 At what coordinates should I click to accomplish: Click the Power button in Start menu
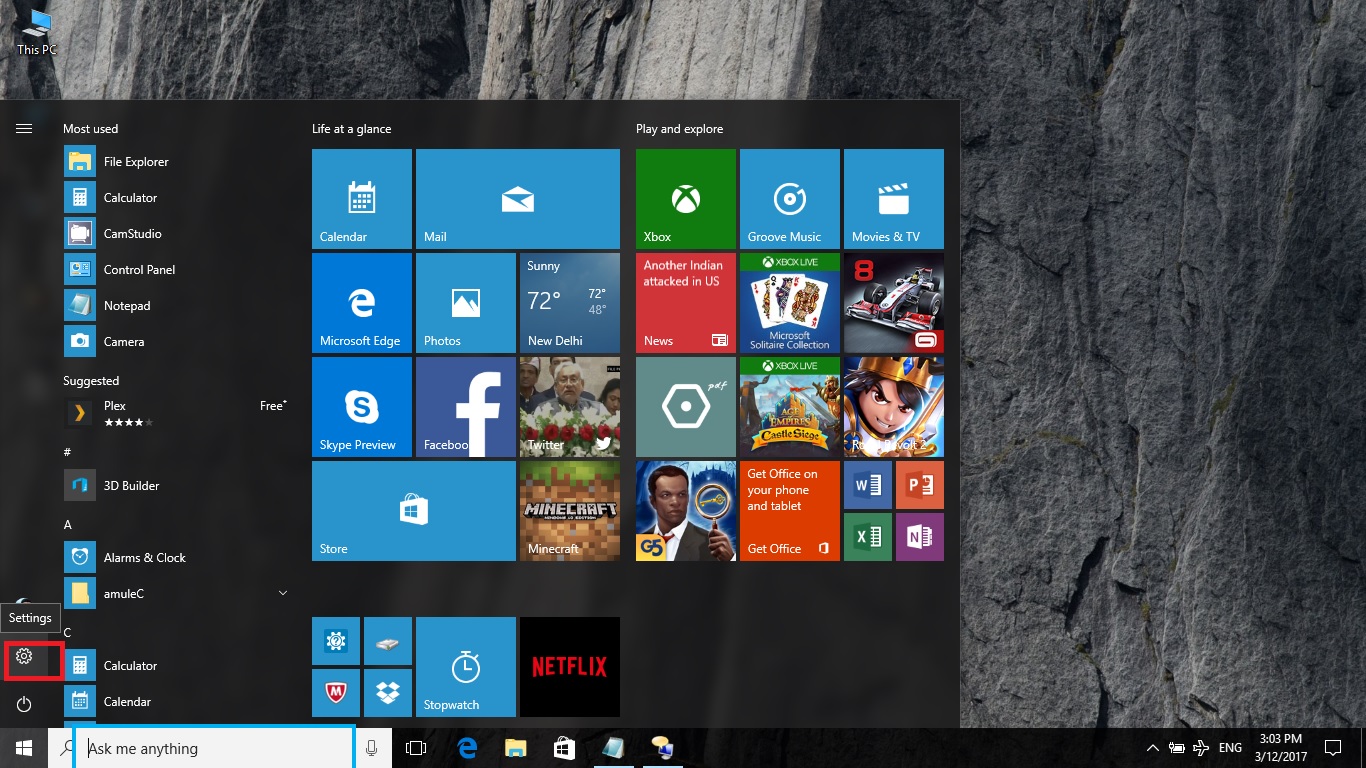(24, 704)
